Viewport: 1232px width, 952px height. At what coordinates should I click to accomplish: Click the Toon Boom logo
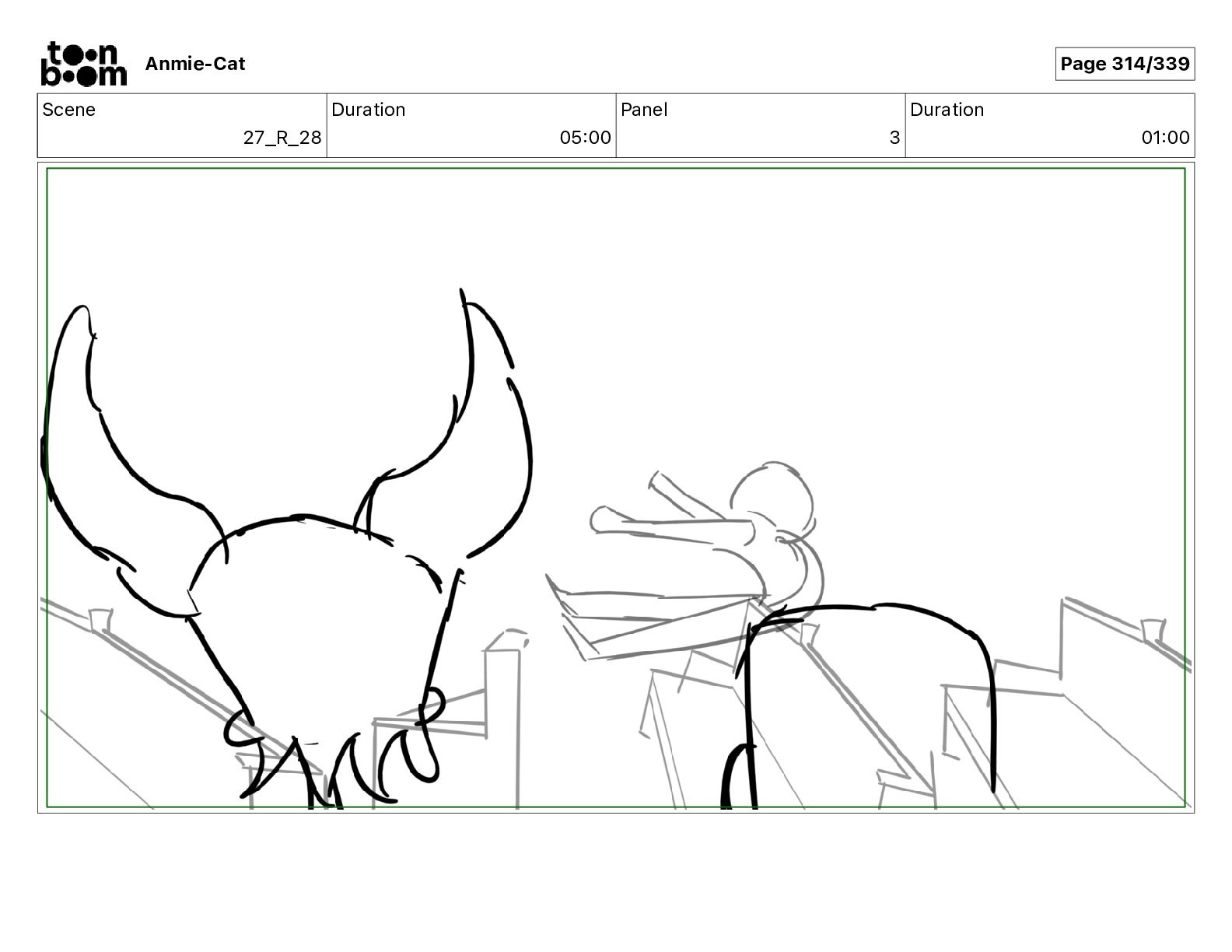point(83,64)
